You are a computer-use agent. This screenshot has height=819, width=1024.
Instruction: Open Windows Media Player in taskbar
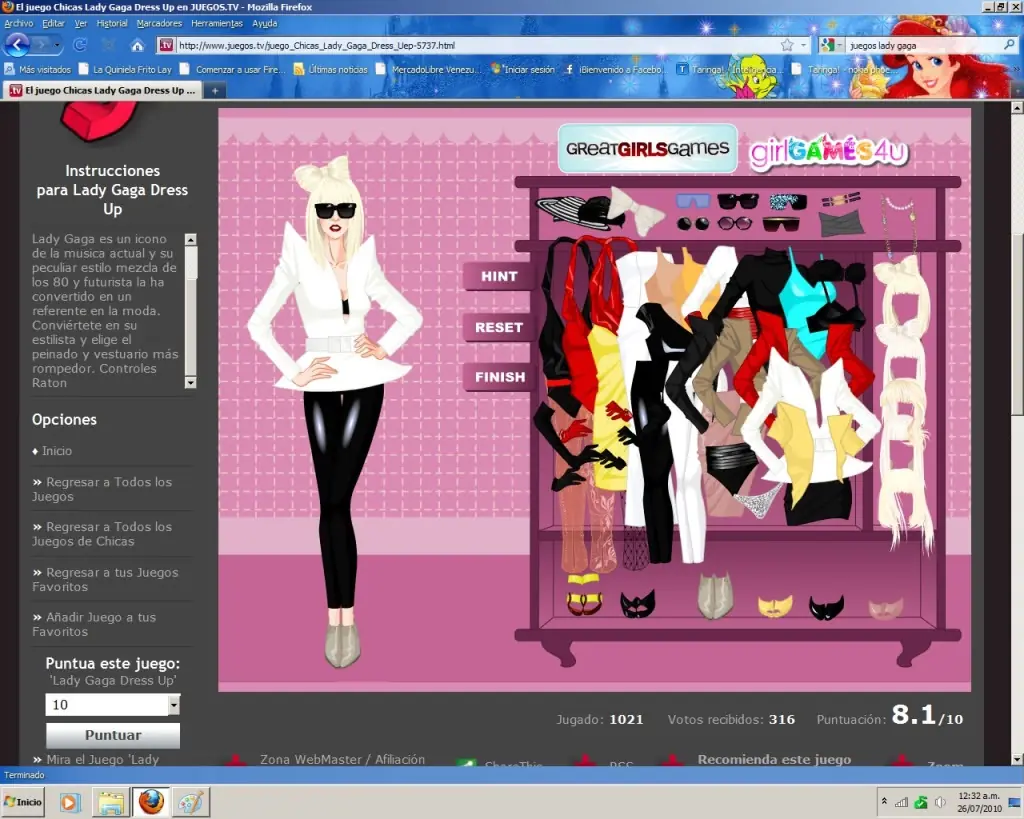point(71,802)
